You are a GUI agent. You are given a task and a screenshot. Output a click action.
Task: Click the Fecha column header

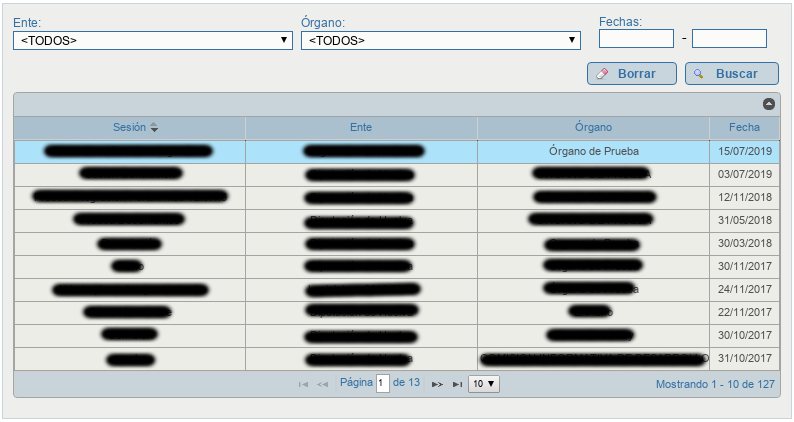[x=744, y=128]
